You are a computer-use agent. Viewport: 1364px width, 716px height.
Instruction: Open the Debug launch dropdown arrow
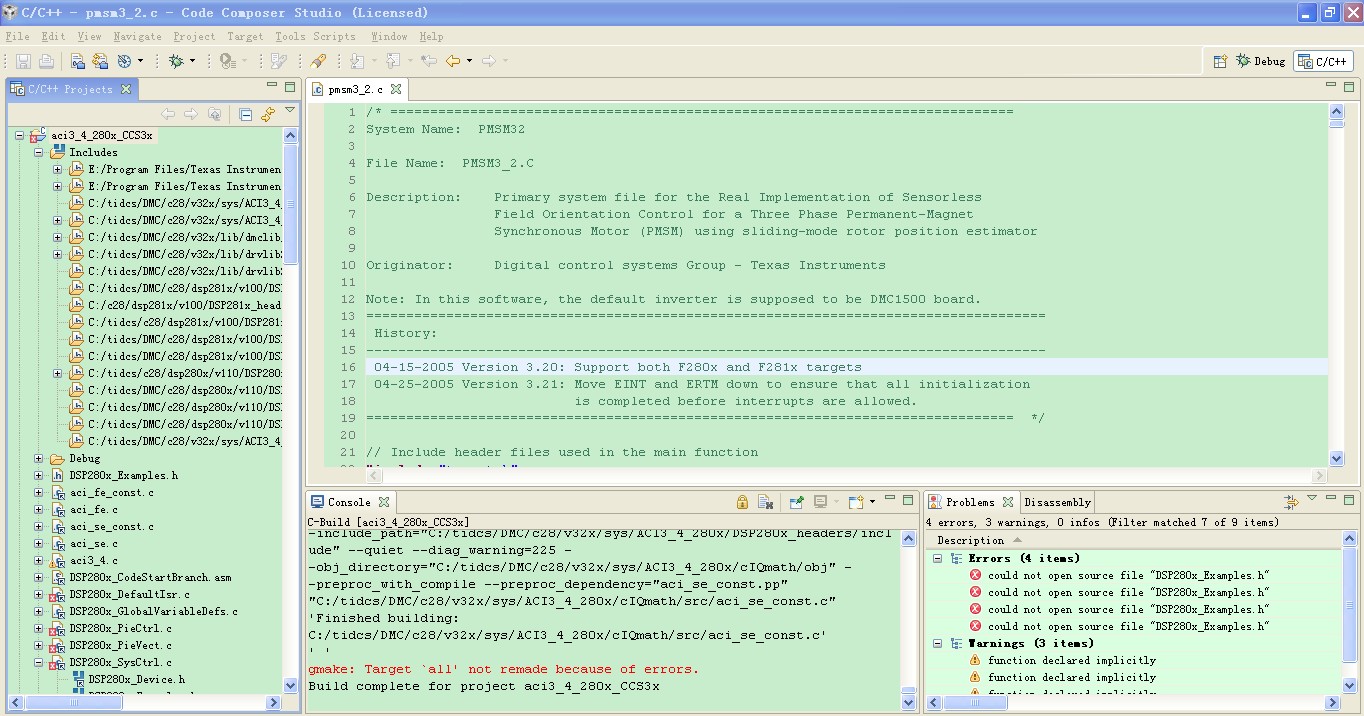tap(192, 61)
